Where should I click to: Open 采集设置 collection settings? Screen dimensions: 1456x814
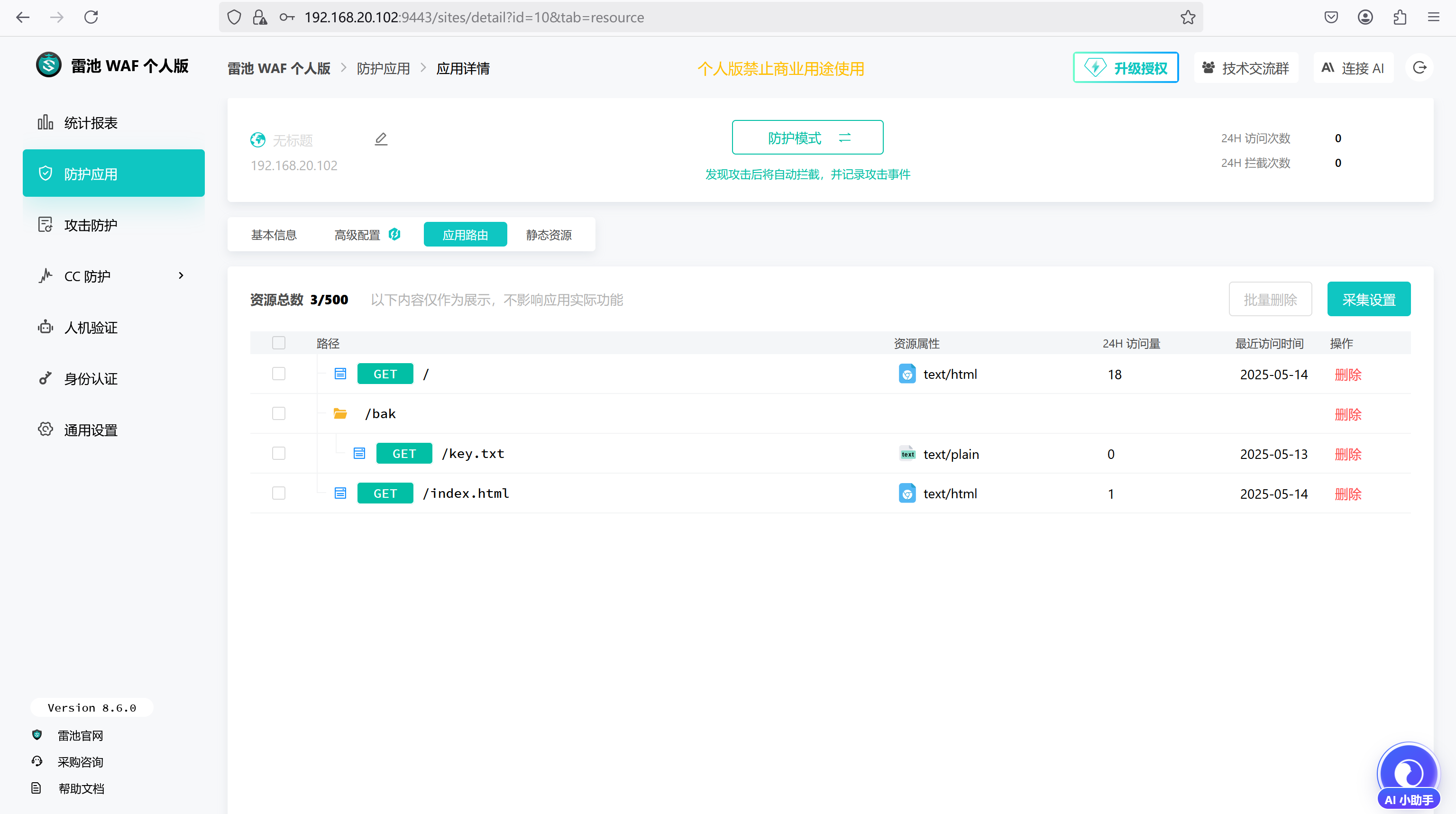click(x=1368, y=300)
